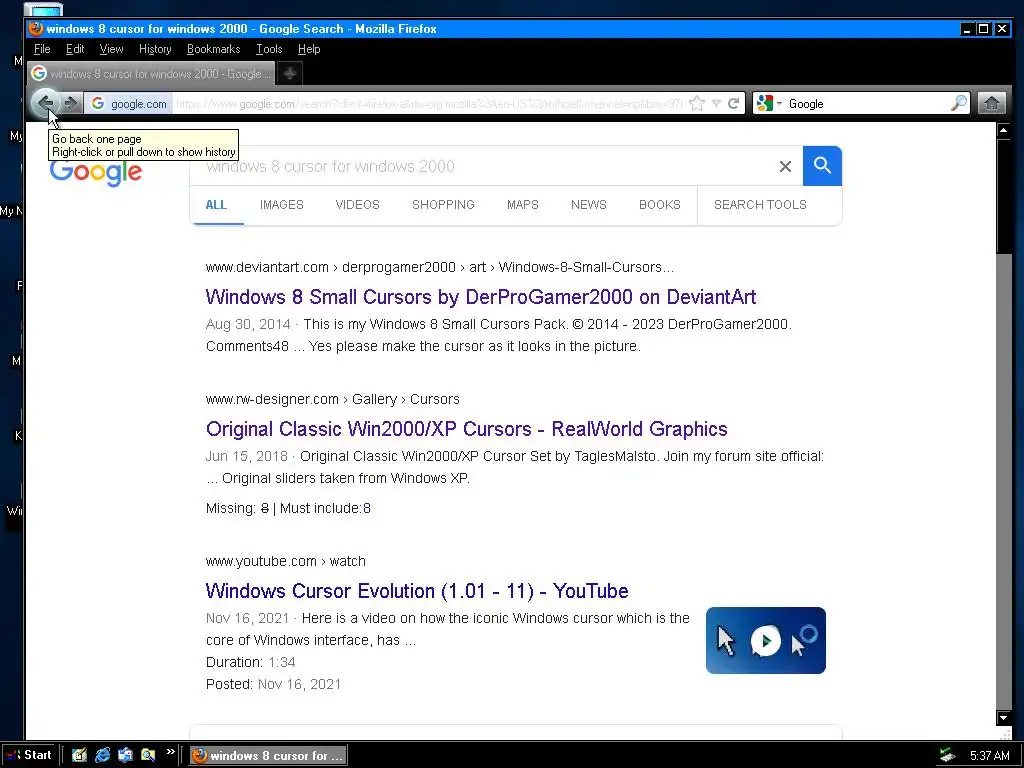Click the address bar URL text
The width and height of the screenshot is (1024, 768).
point(429,103)
